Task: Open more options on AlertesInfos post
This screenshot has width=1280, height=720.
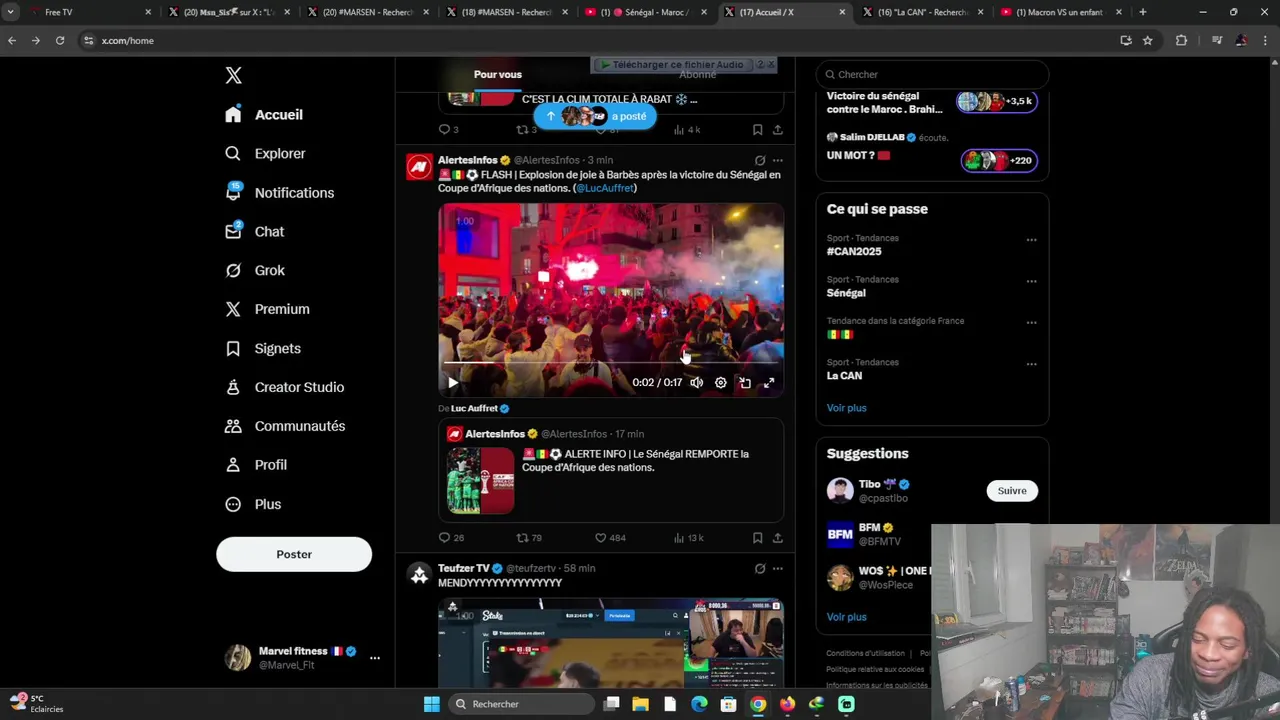Action: [777, 160]
